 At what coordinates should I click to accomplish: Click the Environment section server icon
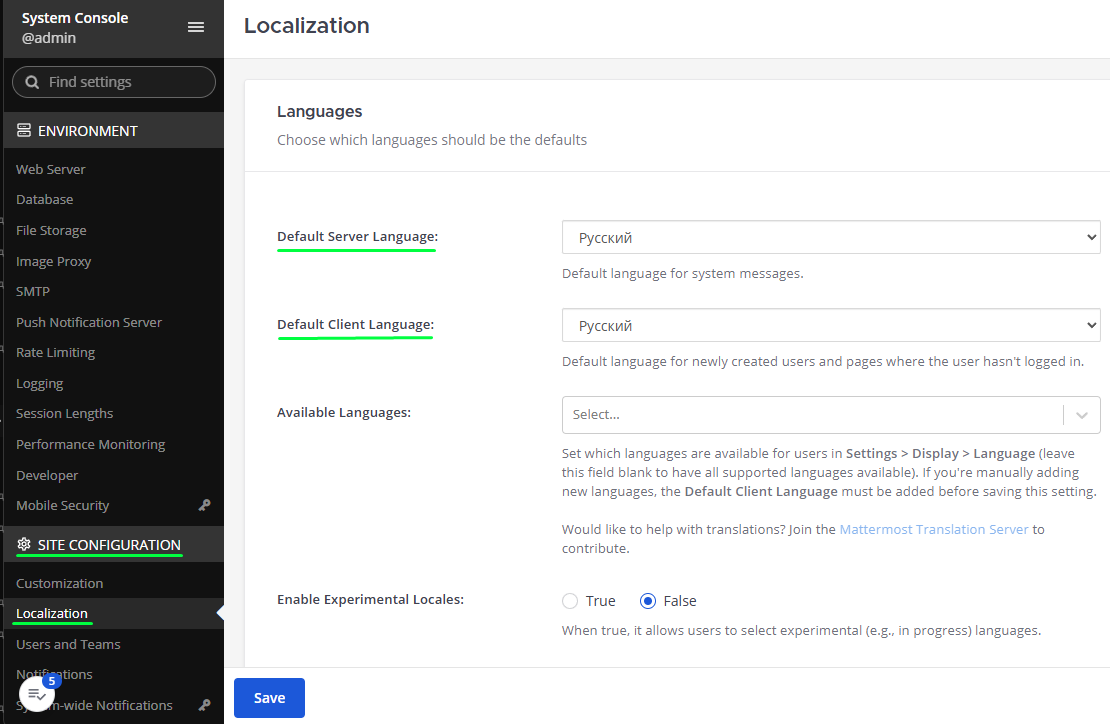(x=24, y=130)
